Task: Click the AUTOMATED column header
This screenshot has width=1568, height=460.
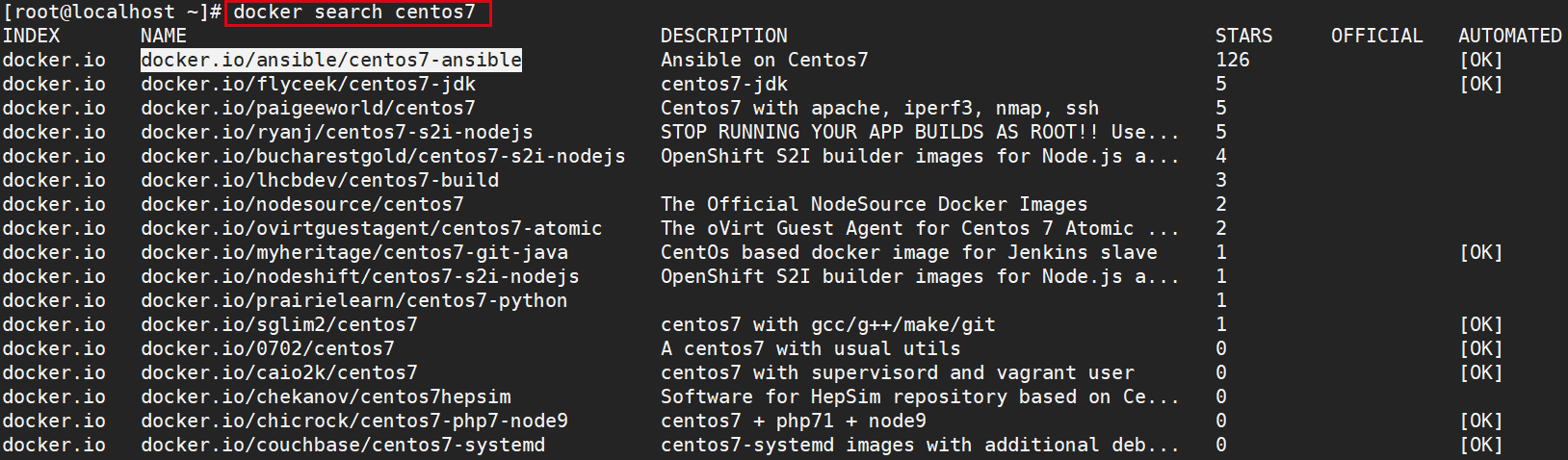Action: pos(1509,36)
